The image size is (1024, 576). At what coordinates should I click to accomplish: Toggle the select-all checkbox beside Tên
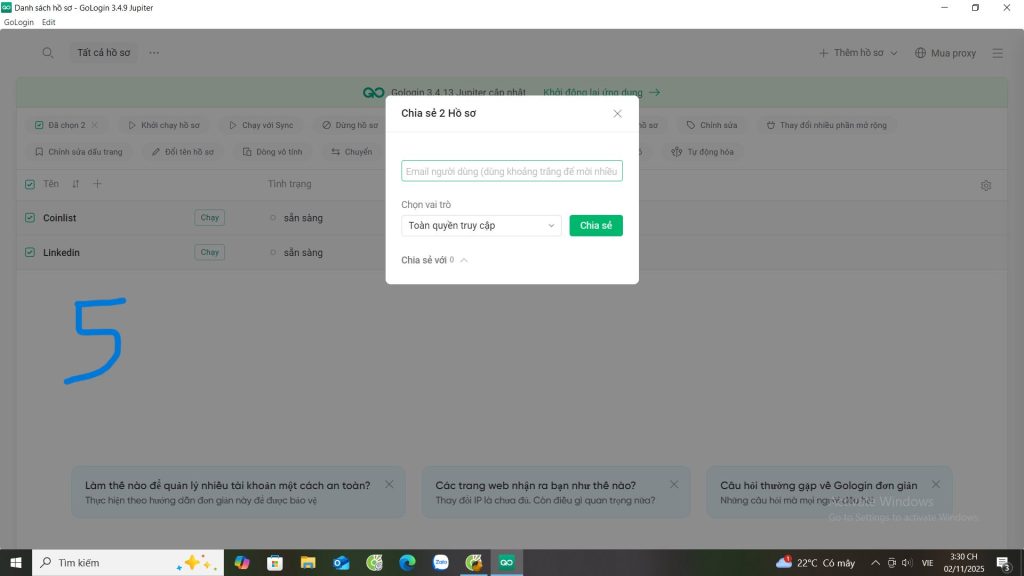tap(30, 184)
